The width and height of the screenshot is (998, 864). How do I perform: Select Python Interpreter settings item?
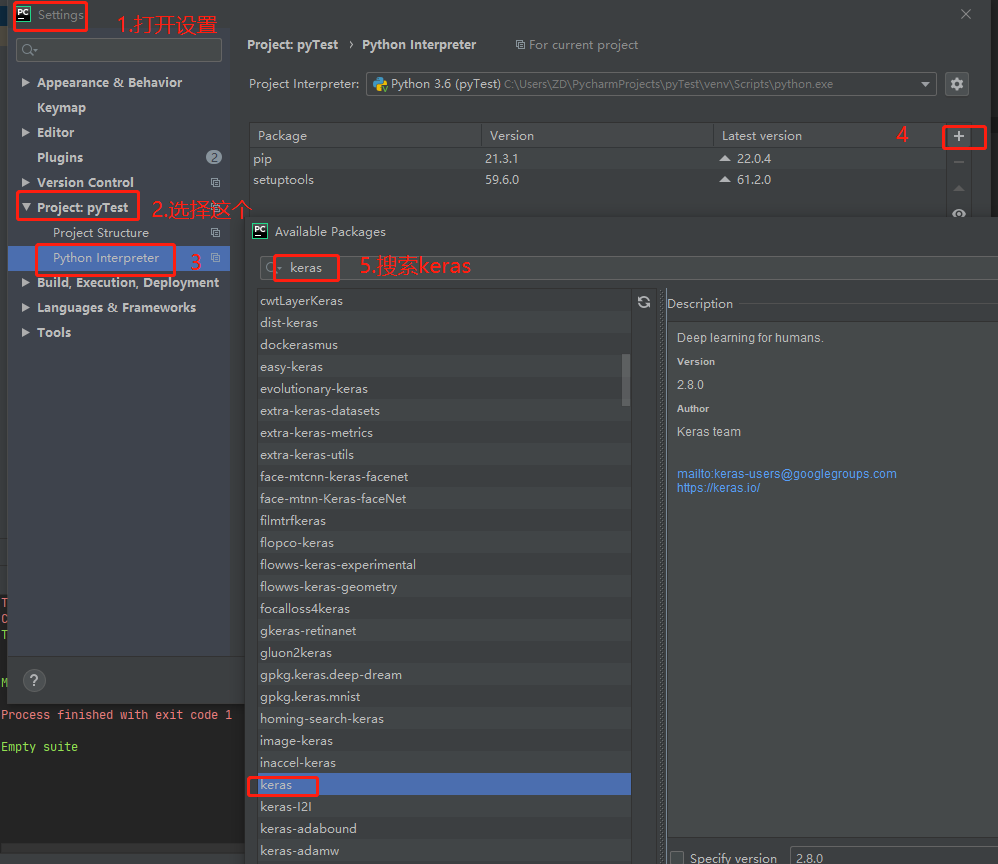pyautogui.click(x=106, y=258)
